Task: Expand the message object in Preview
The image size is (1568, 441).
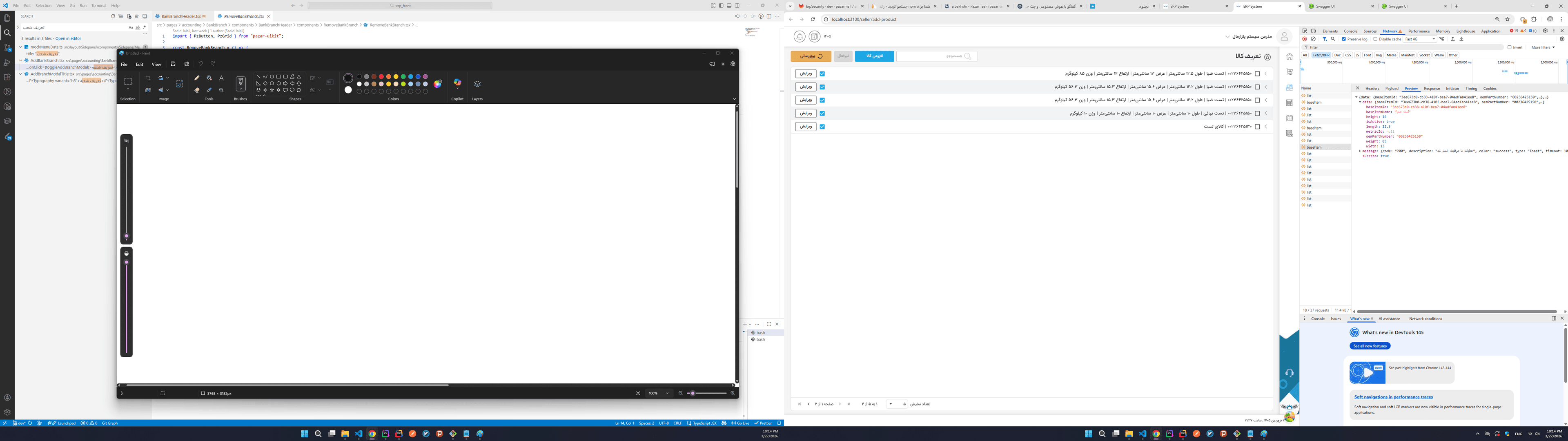Action: click(1360, 151)
